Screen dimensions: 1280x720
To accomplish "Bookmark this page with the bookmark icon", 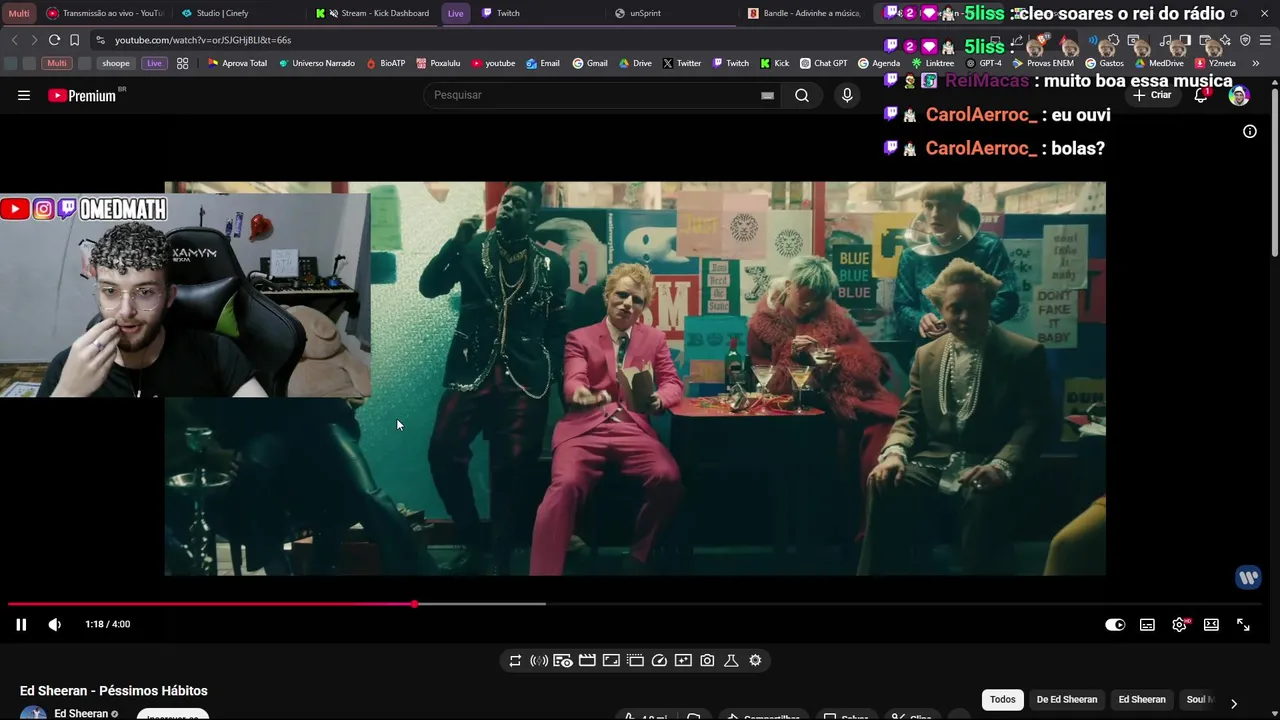I will [74, 40].
